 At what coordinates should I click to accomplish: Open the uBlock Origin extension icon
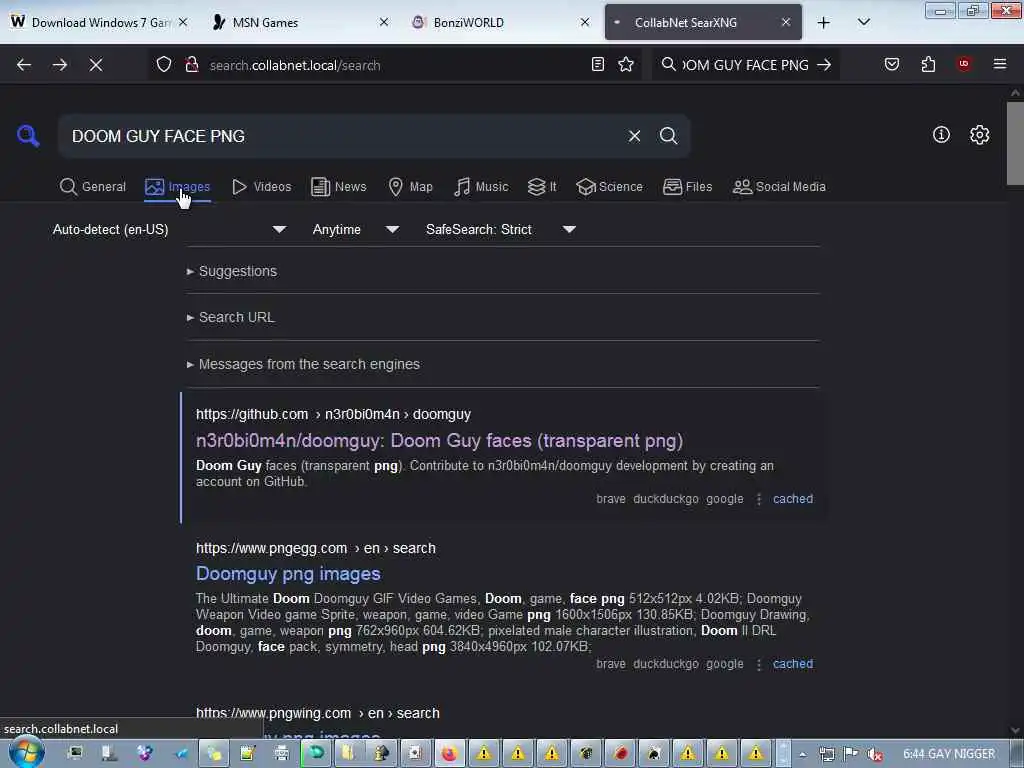coord(963,64)
